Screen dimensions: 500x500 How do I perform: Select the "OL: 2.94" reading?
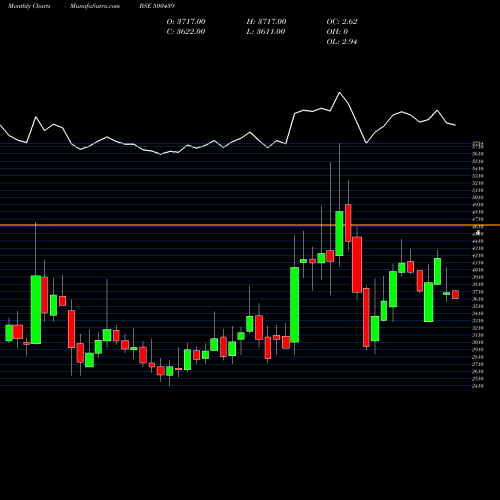(x=342, y=42)
